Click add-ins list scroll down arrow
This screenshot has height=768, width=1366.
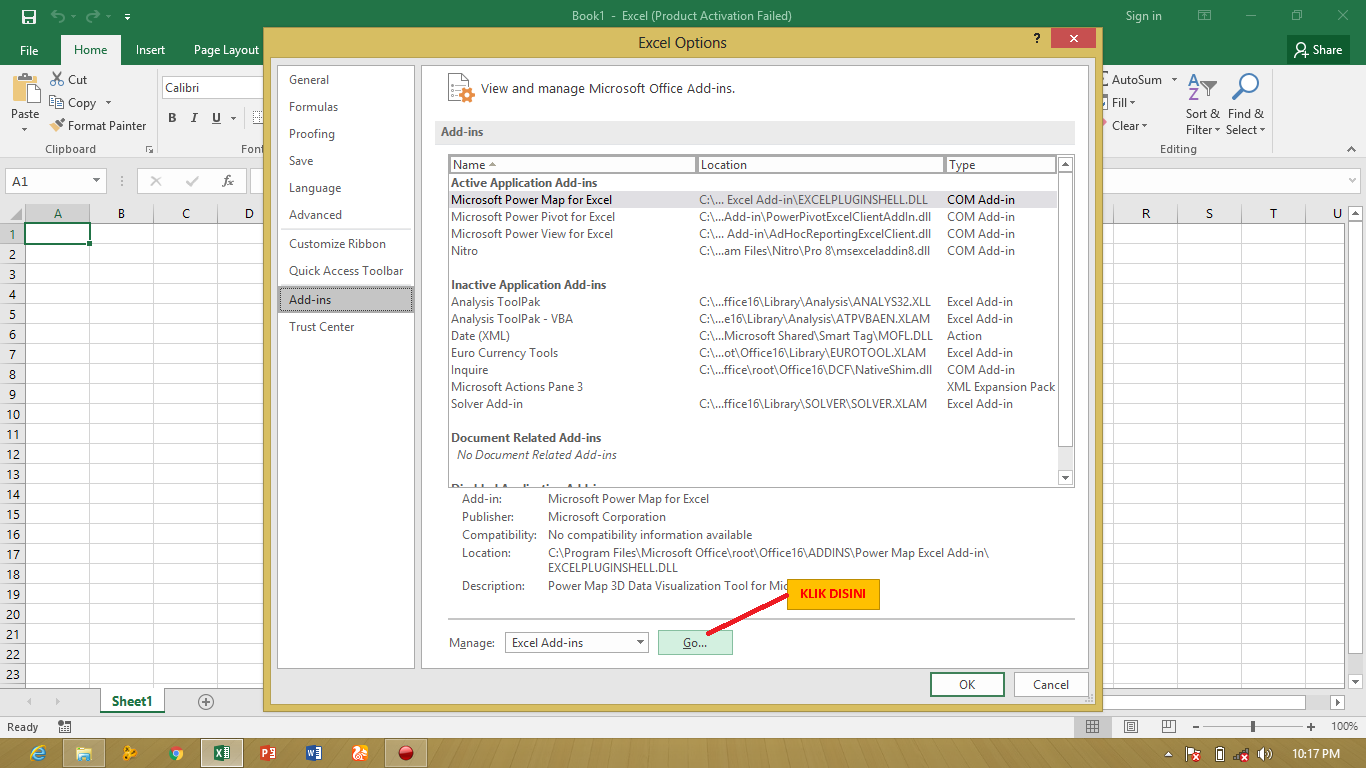(x=1066, y=478)
